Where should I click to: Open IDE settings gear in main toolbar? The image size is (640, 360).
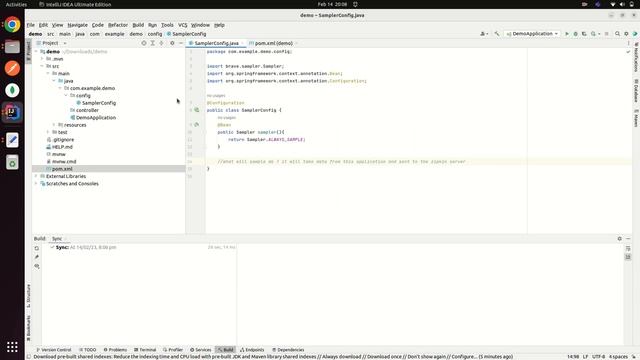point(626,34)
